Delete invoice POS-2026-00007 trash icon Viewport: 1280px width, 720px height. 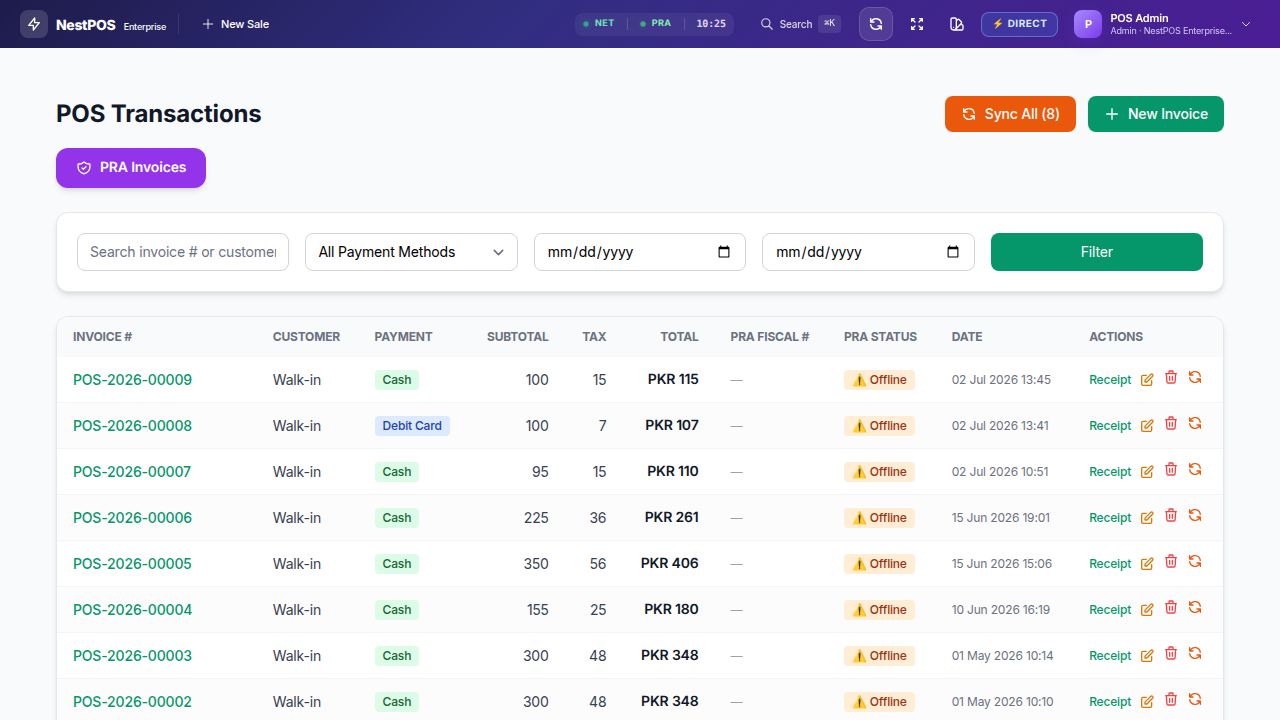pyautogui.click(x=1171, y=470)
